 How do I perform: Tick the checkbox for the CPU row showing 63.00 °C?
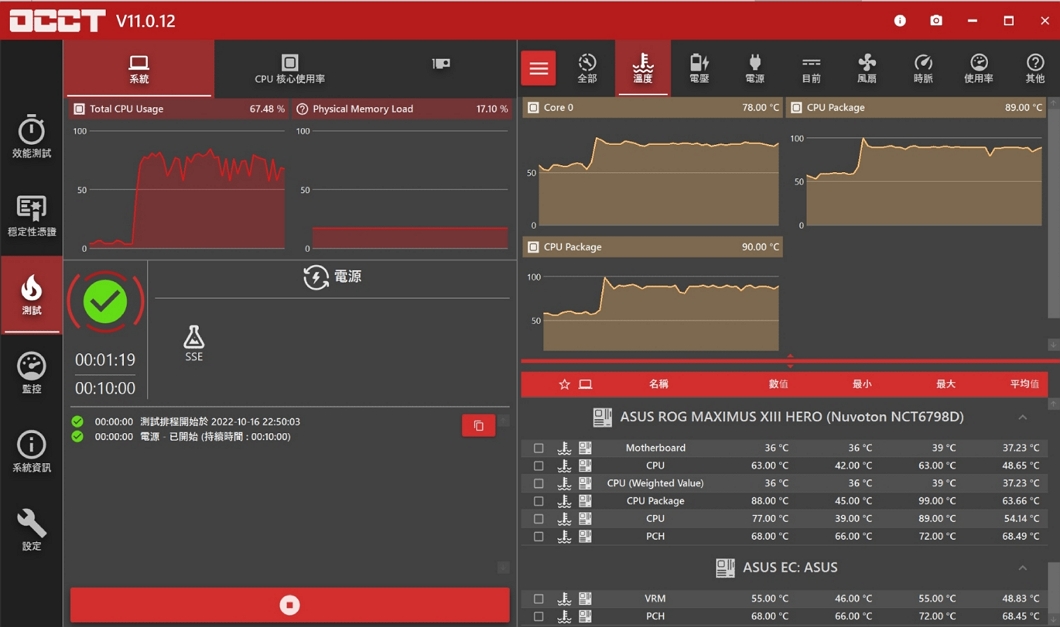pyautogui.click(x=539, y=465)
